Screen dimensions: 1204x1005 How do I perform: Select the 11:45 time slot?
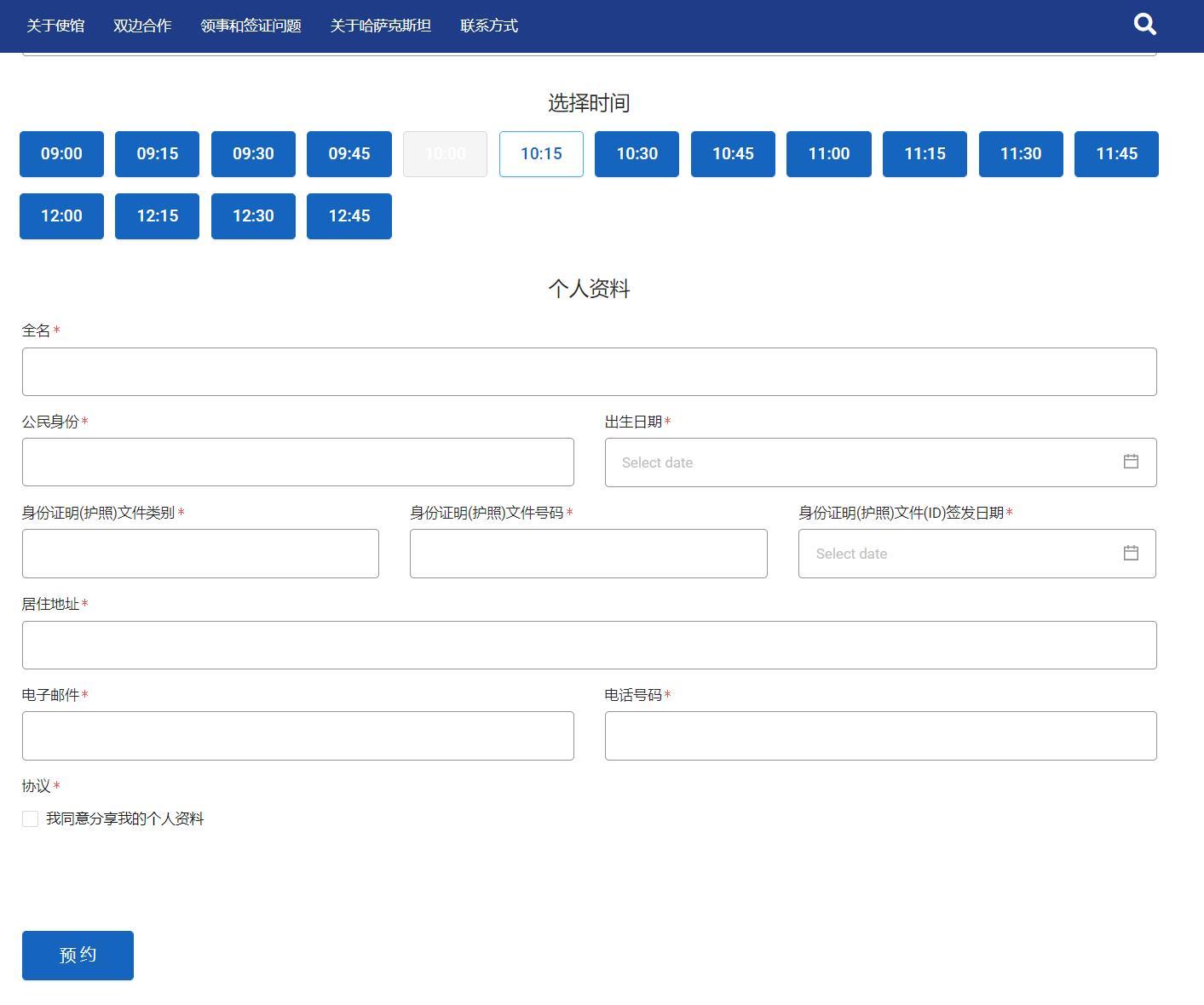(x=1116, y=154)
